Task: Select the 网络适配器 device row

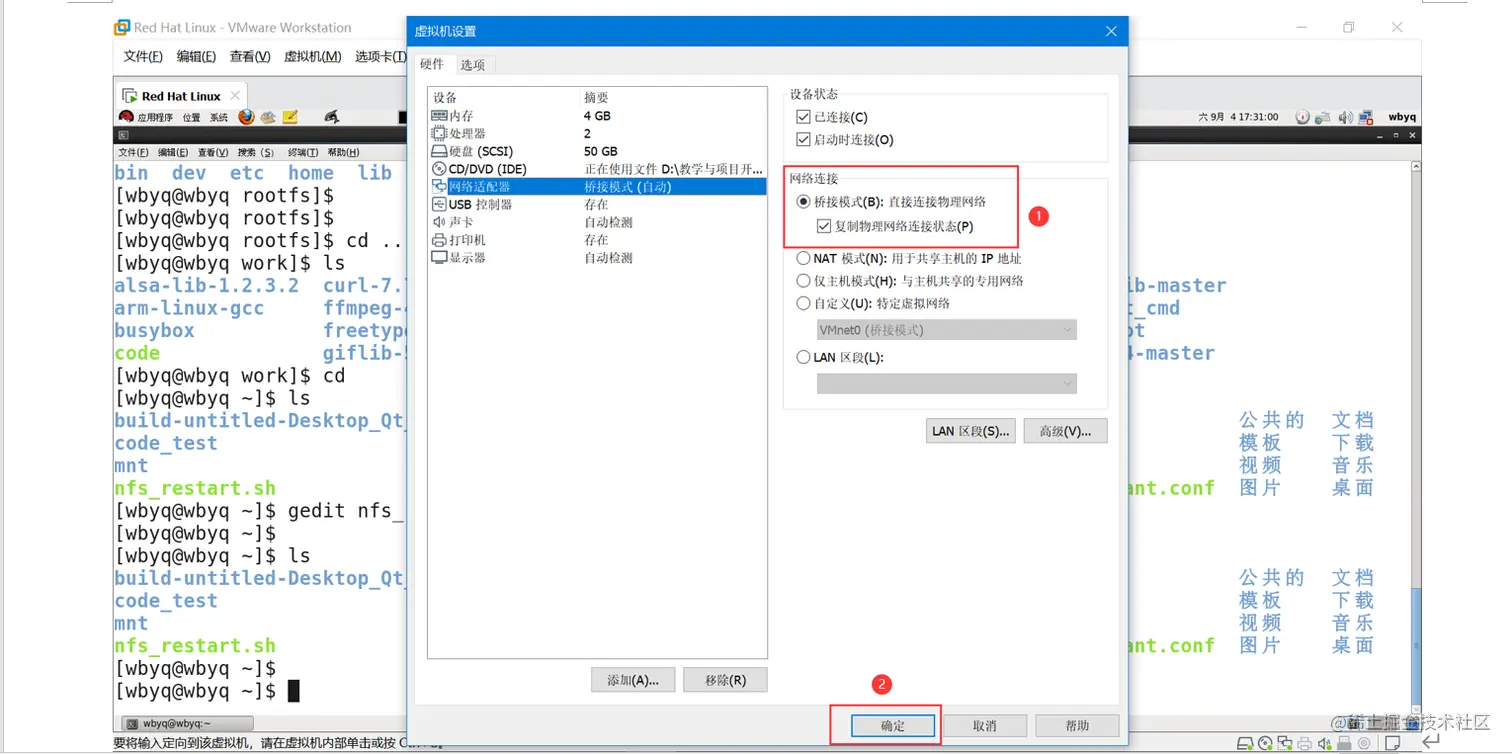Action: tap(597, 187)
